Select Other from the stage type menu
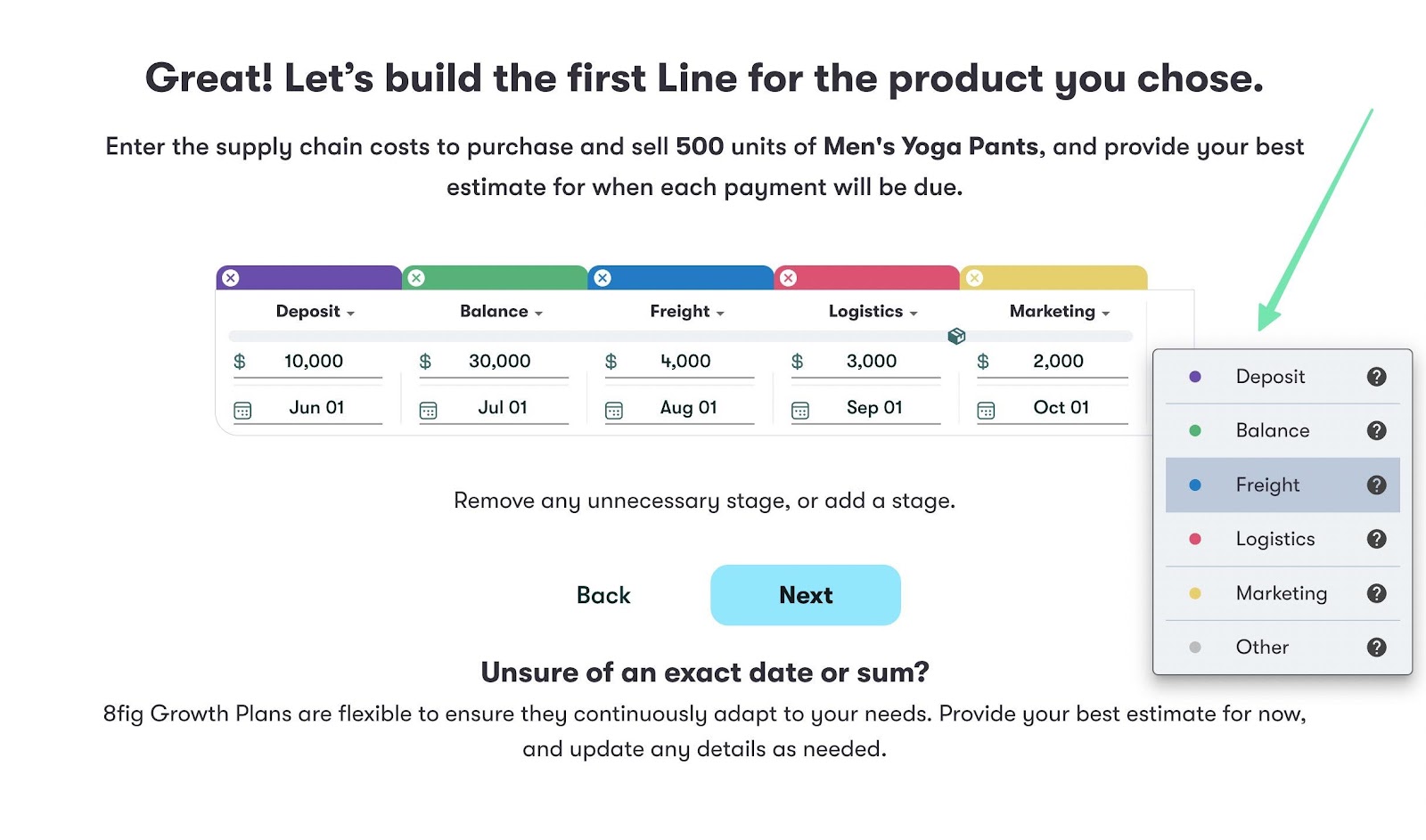1426x840 pixels. point(1261,648)
